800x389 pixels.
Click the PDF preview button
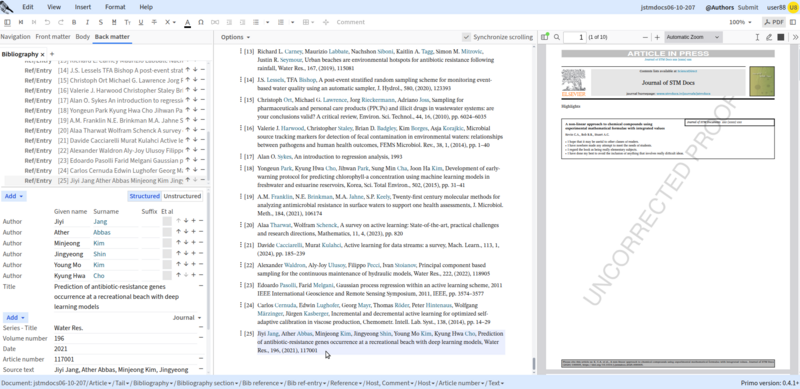coord(774,22)
